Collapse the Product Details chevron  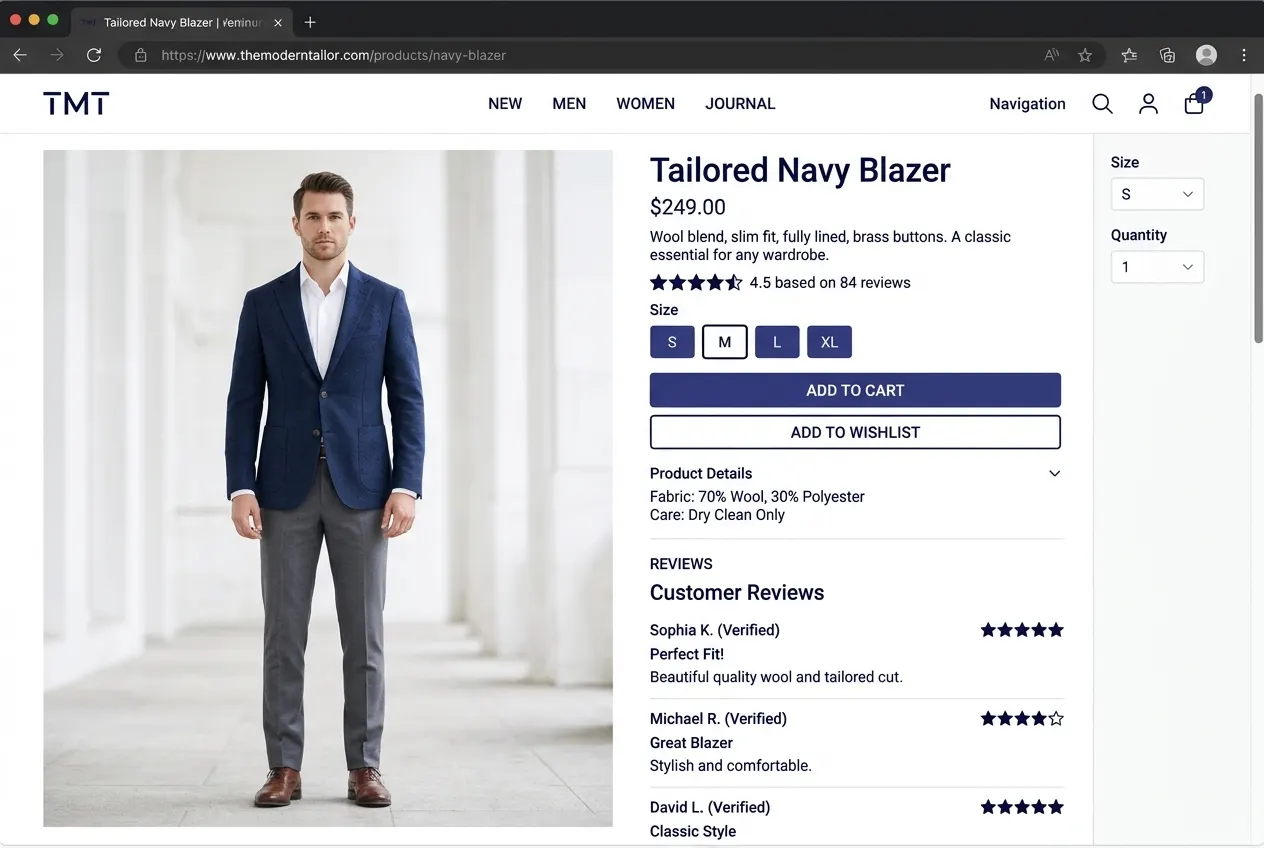(1054, 474)
